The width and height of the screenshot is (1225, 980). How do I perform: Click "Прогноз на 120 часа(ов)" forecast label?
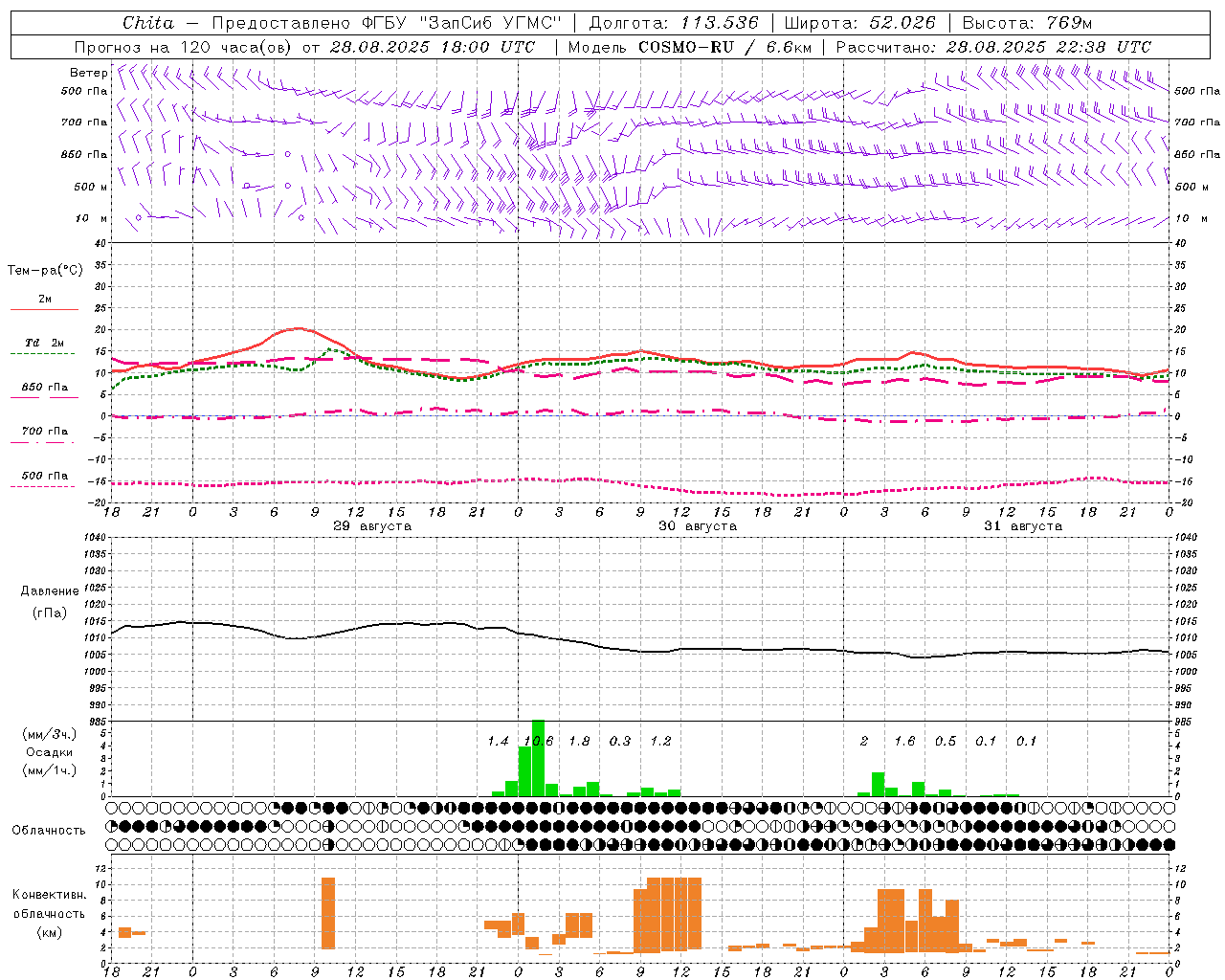pos(184,47)
